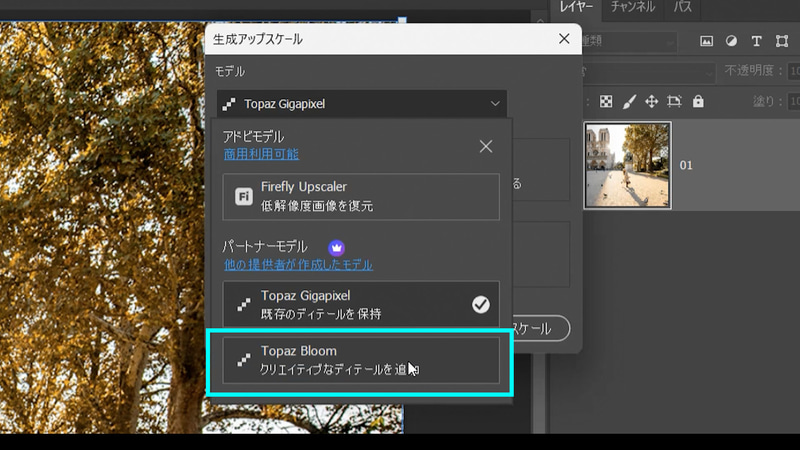The height and width of the screenshot is (450, 800).
Task: Click the purple crown premium badge
Action: pos(336,248)
